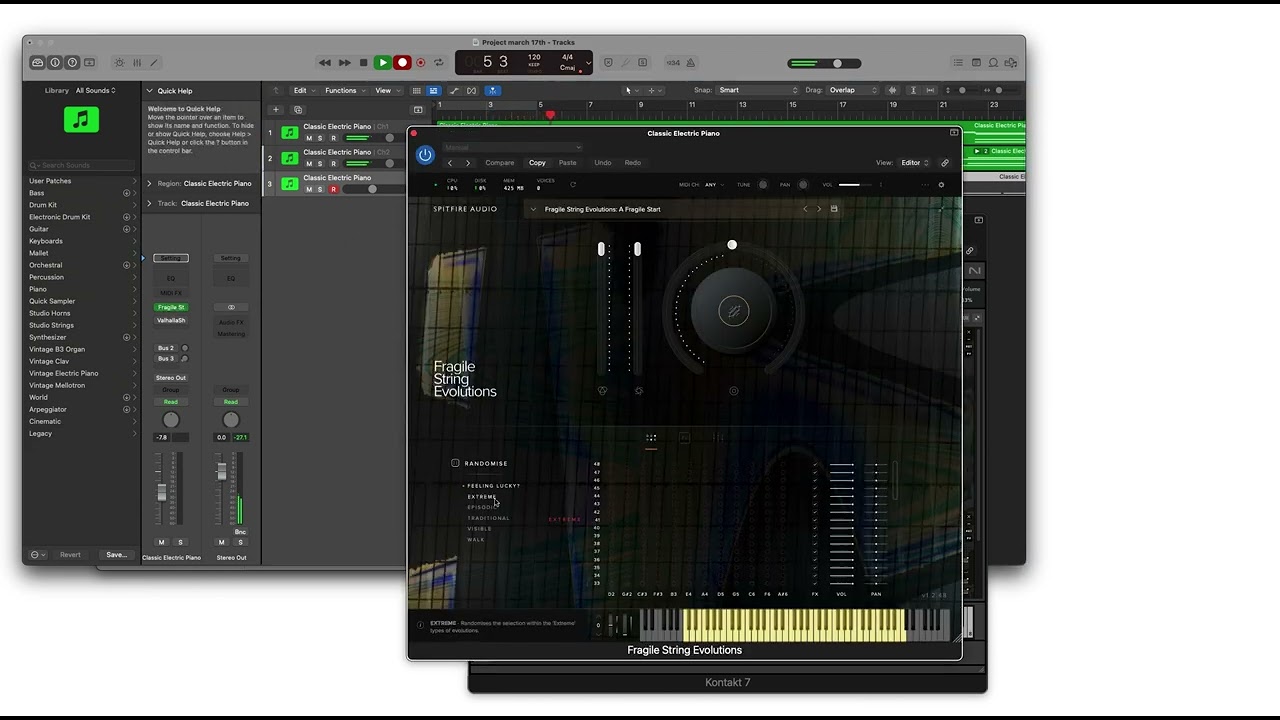Click Revert in the Library footer
This screenshot has width=1280, height=720.
point(70,555)
